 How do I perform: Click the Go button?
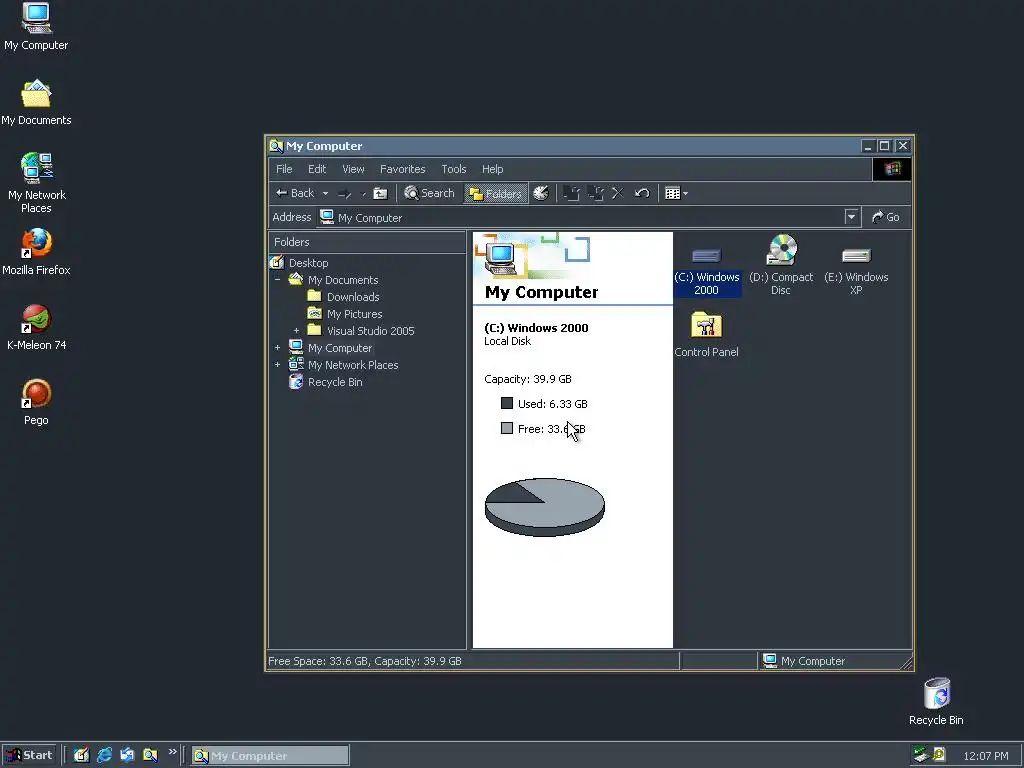(x=886, y=217)
